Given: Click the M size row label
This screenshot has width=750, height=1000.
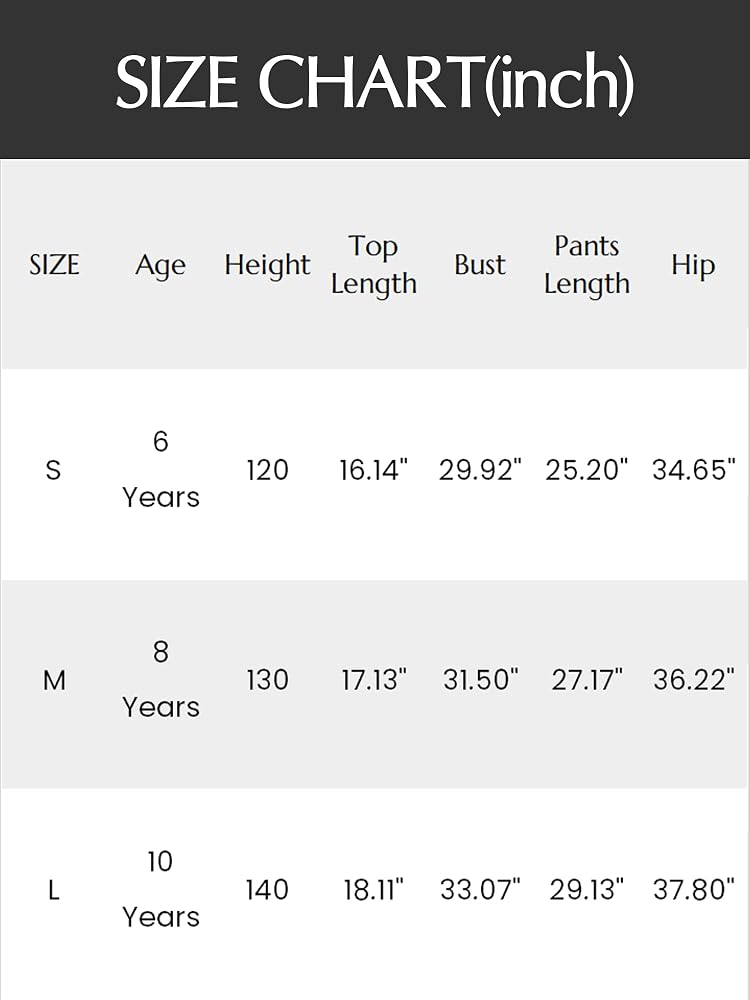Looking at the screenshot, I should [54, 680].
